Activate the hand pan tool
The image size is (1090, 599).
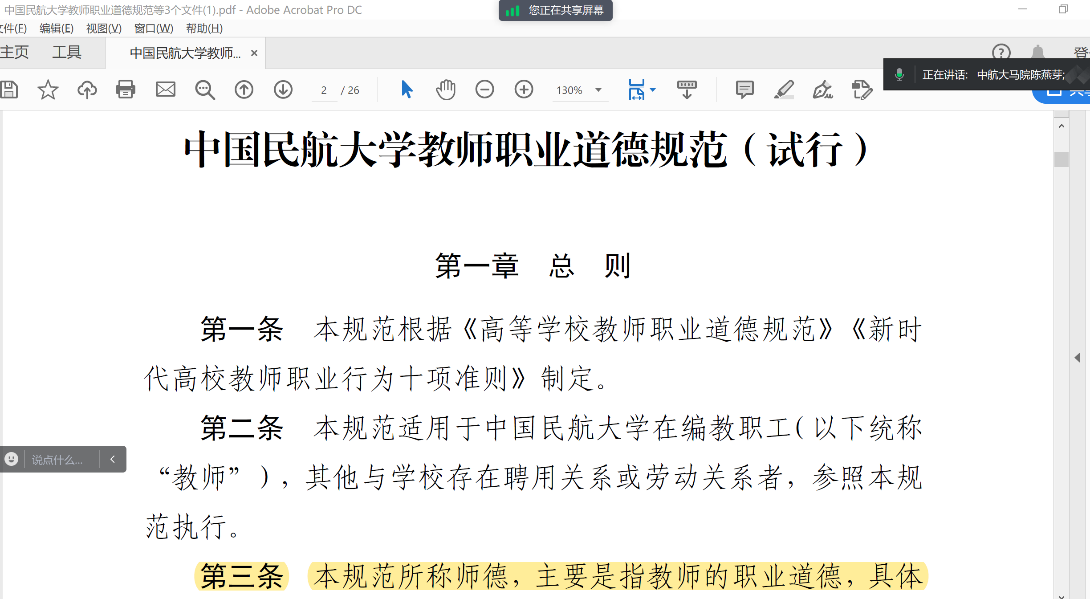[445, 90]
